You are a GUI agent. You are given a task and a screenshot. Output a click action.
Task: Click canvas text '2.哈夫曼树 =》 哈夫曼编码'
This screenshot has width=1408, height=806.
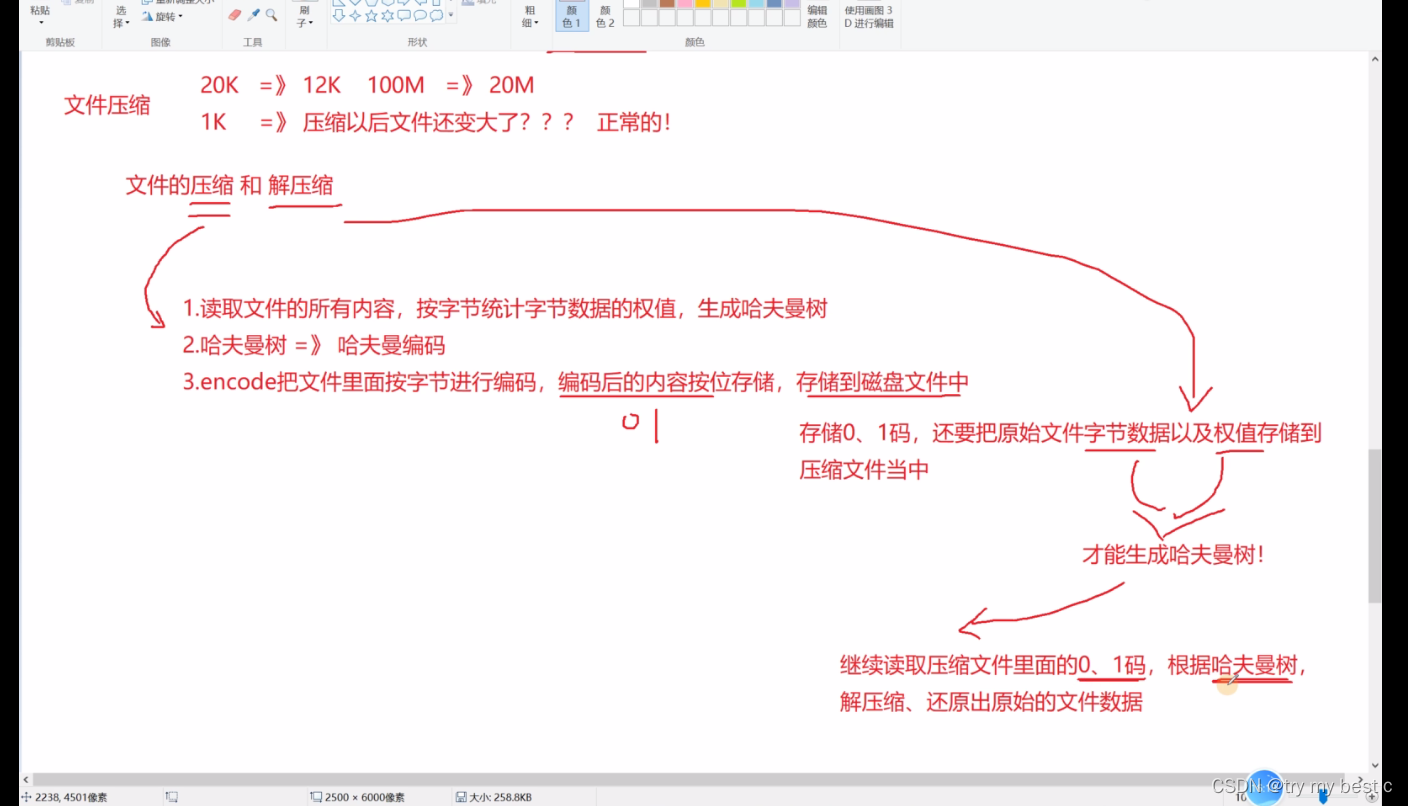[314, 346]
